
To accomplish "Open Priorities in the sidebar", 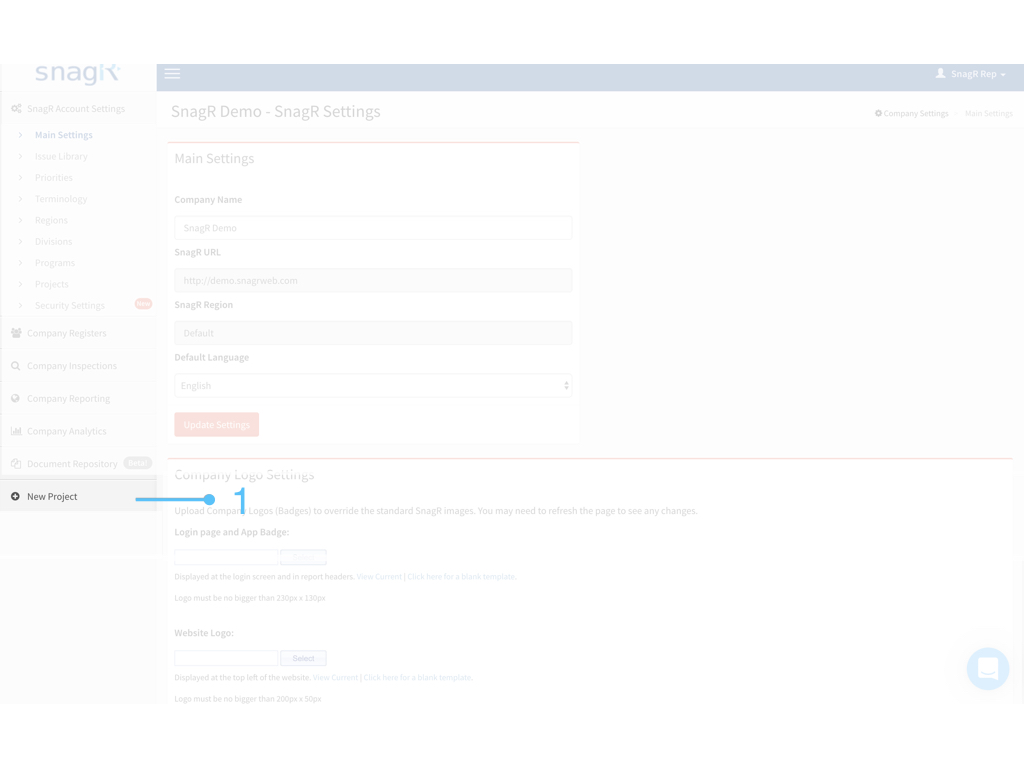I will pos(54,178).
